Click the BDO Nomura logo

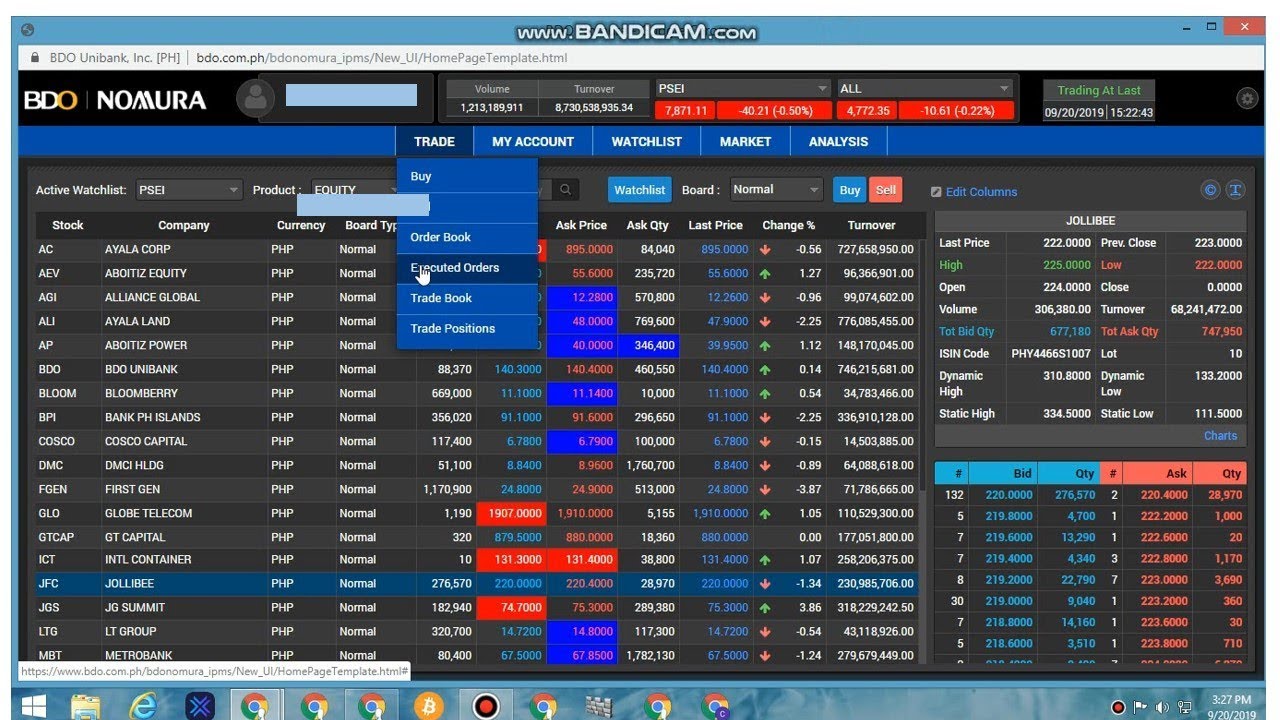pos(115,100)
